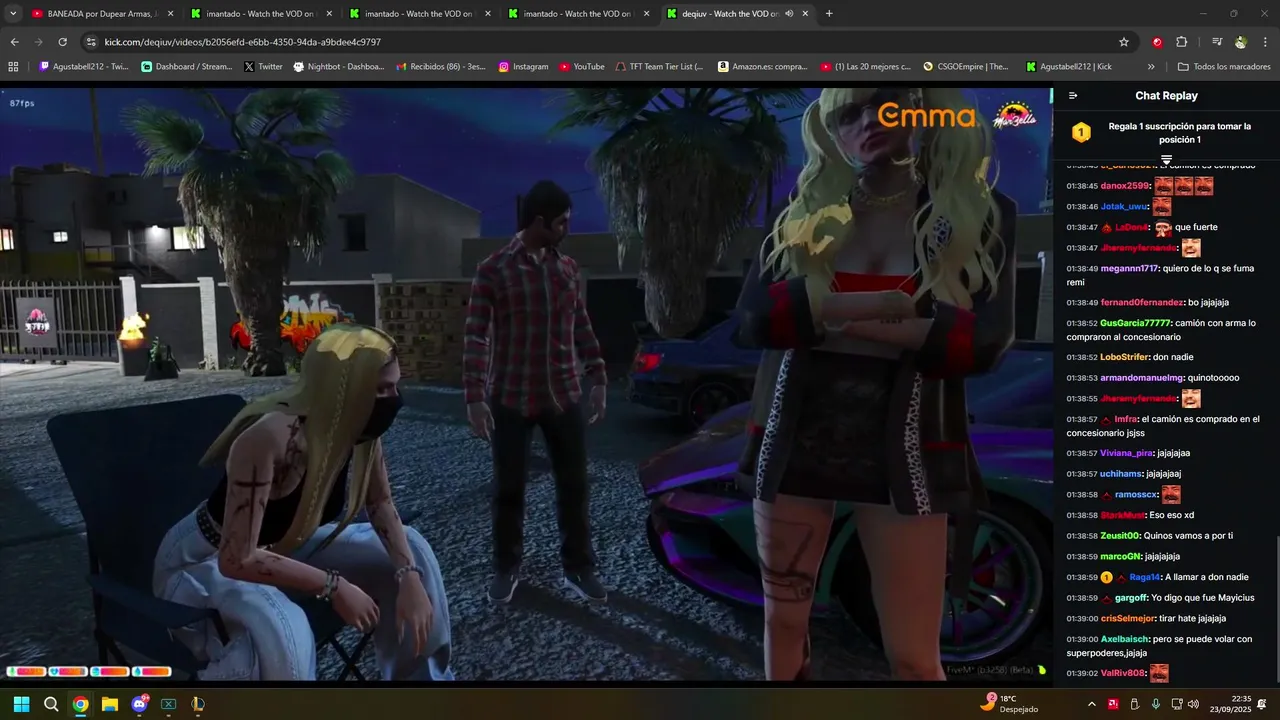Image resolution: width=1280 pixels, height=720 pixels.
Task: Click the armandomanuelmg chat username
Action: 1141,378
